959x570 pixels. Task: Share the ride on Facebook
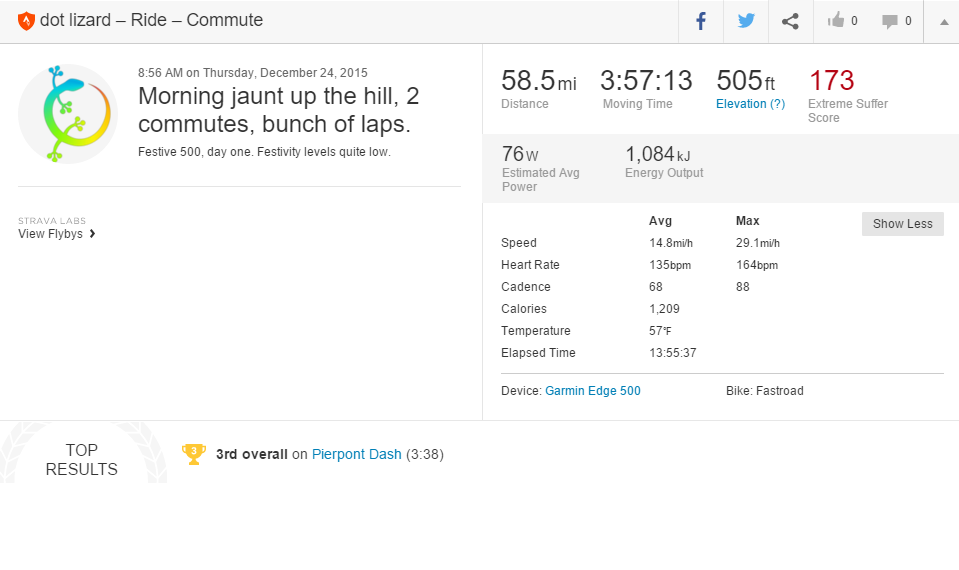tap(701, 21)
